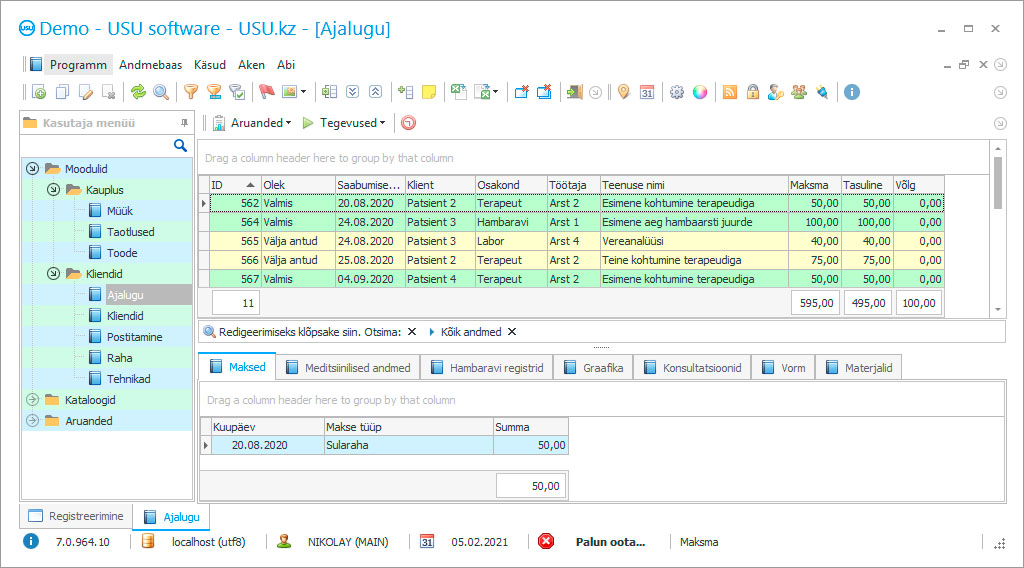Viewport: 1024px width, 568px height.
Task: Select Postitamine in the user menu tree
Action: pyautogui.click(x=134, y=337)
